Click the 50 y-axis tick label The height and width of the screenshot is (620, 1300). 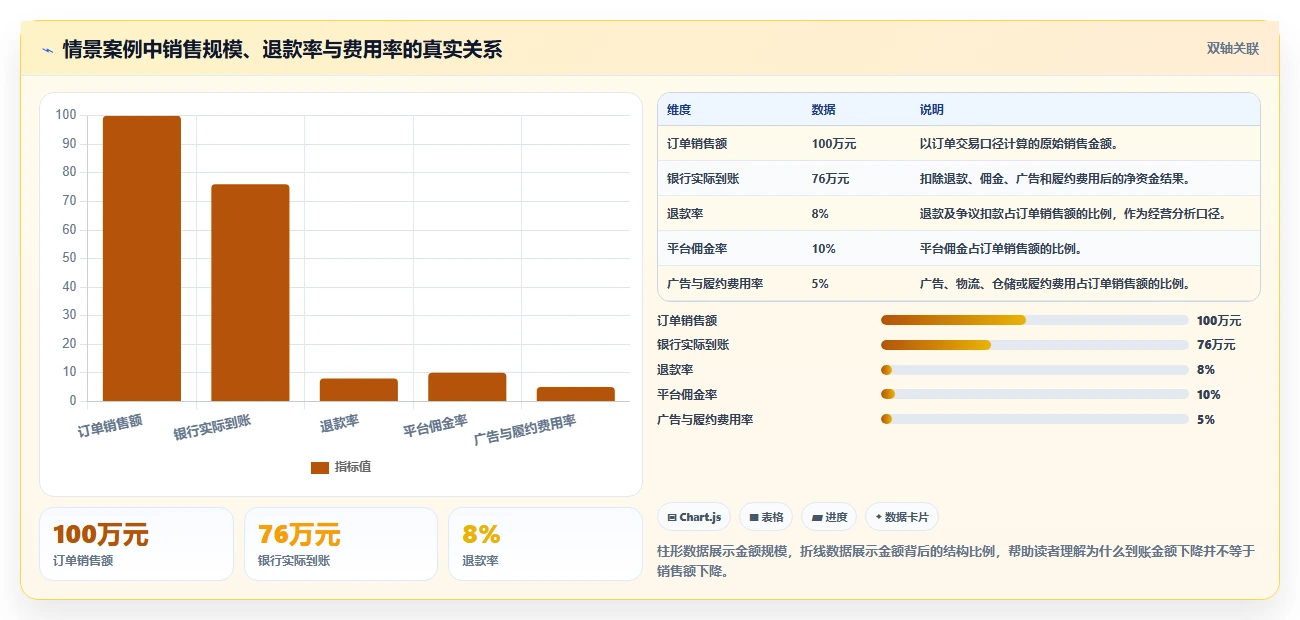click(x=69, y=258)
